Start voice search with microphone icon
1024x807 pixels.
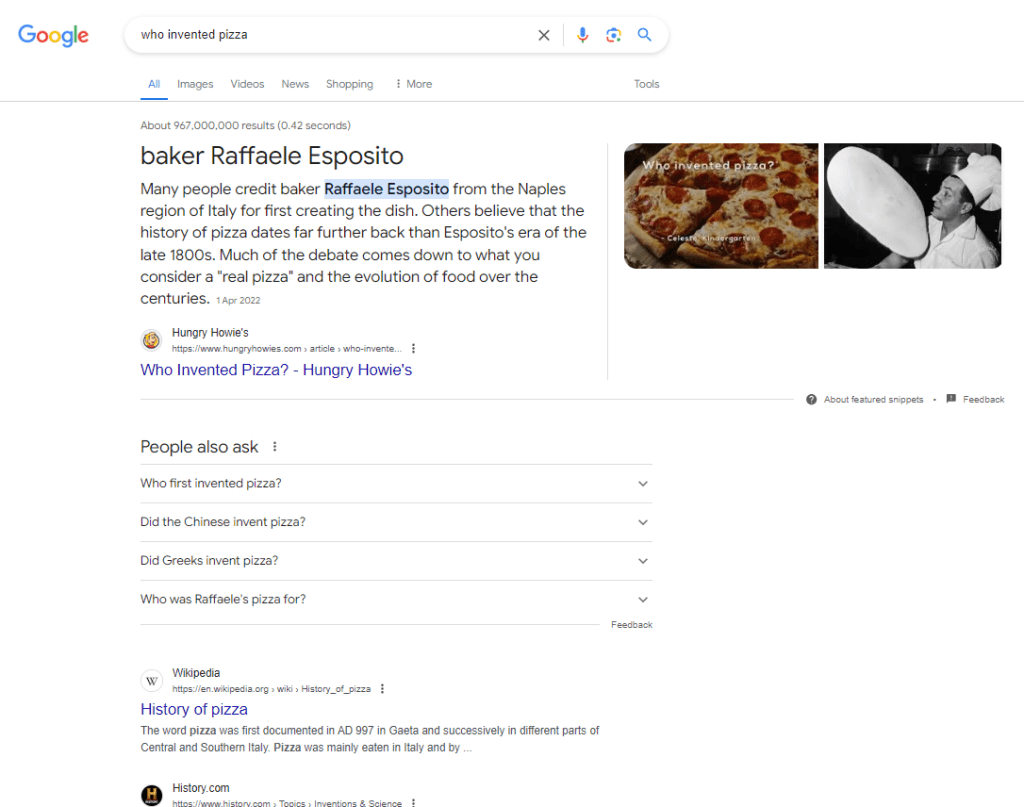(x=583, y=35)
